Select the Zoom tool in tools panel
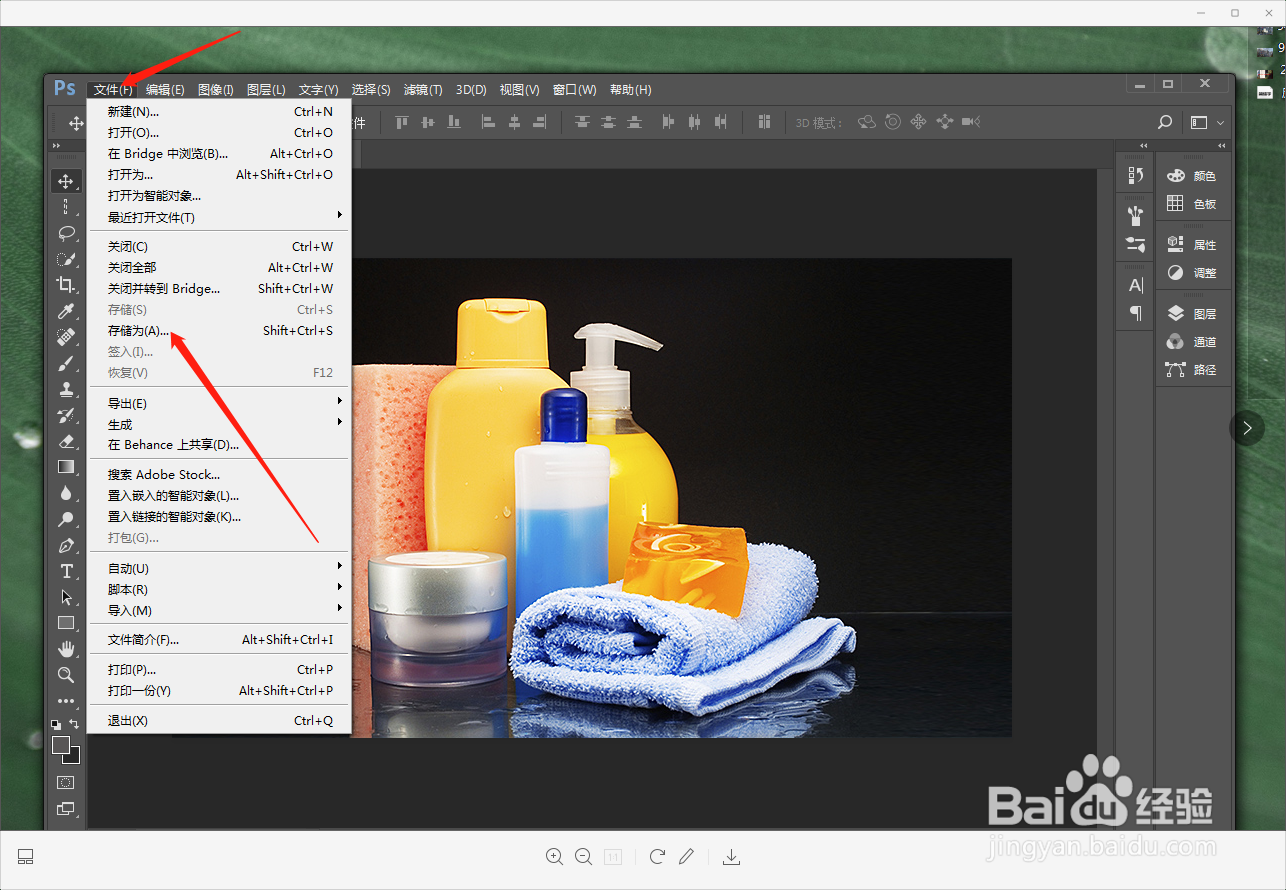This screenshot has width=1286, height=890. click(66, 675)
